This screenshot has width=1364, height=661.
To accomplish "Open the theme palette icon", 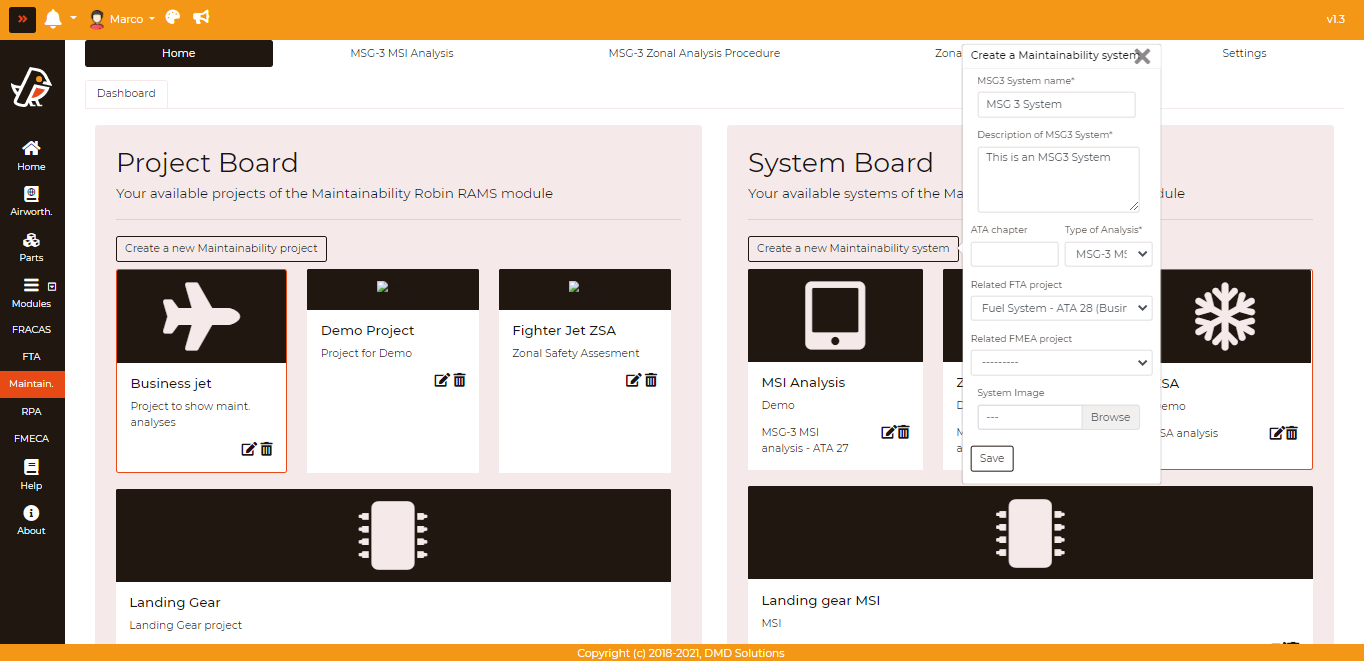I will point(173,18).
